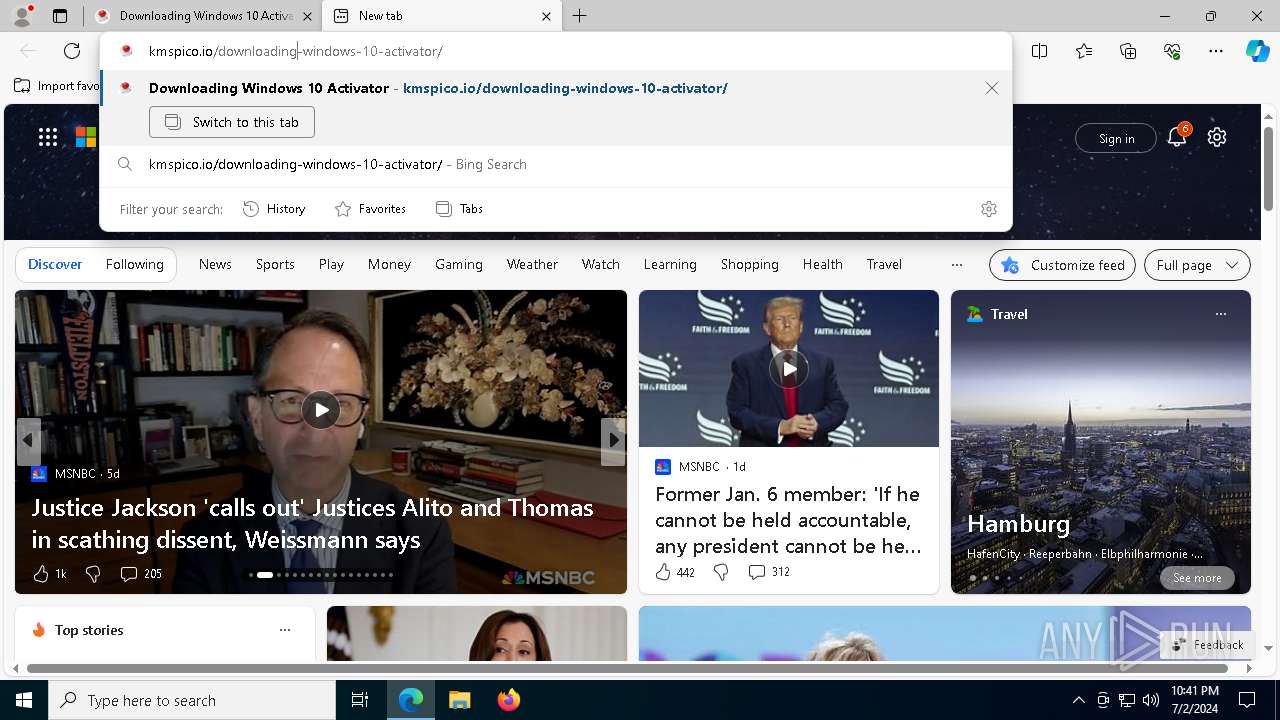Open the tab actions menu icon

60,16
